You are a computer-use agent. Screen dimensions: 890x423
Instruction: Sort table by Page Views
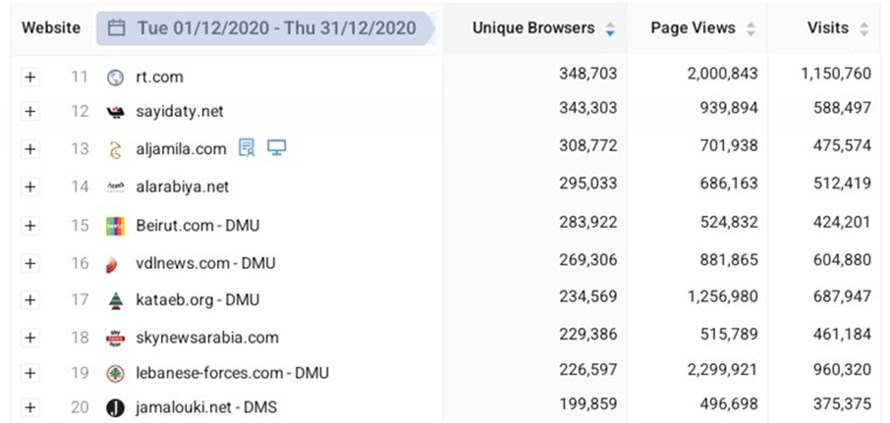click(x=751, y=29)
